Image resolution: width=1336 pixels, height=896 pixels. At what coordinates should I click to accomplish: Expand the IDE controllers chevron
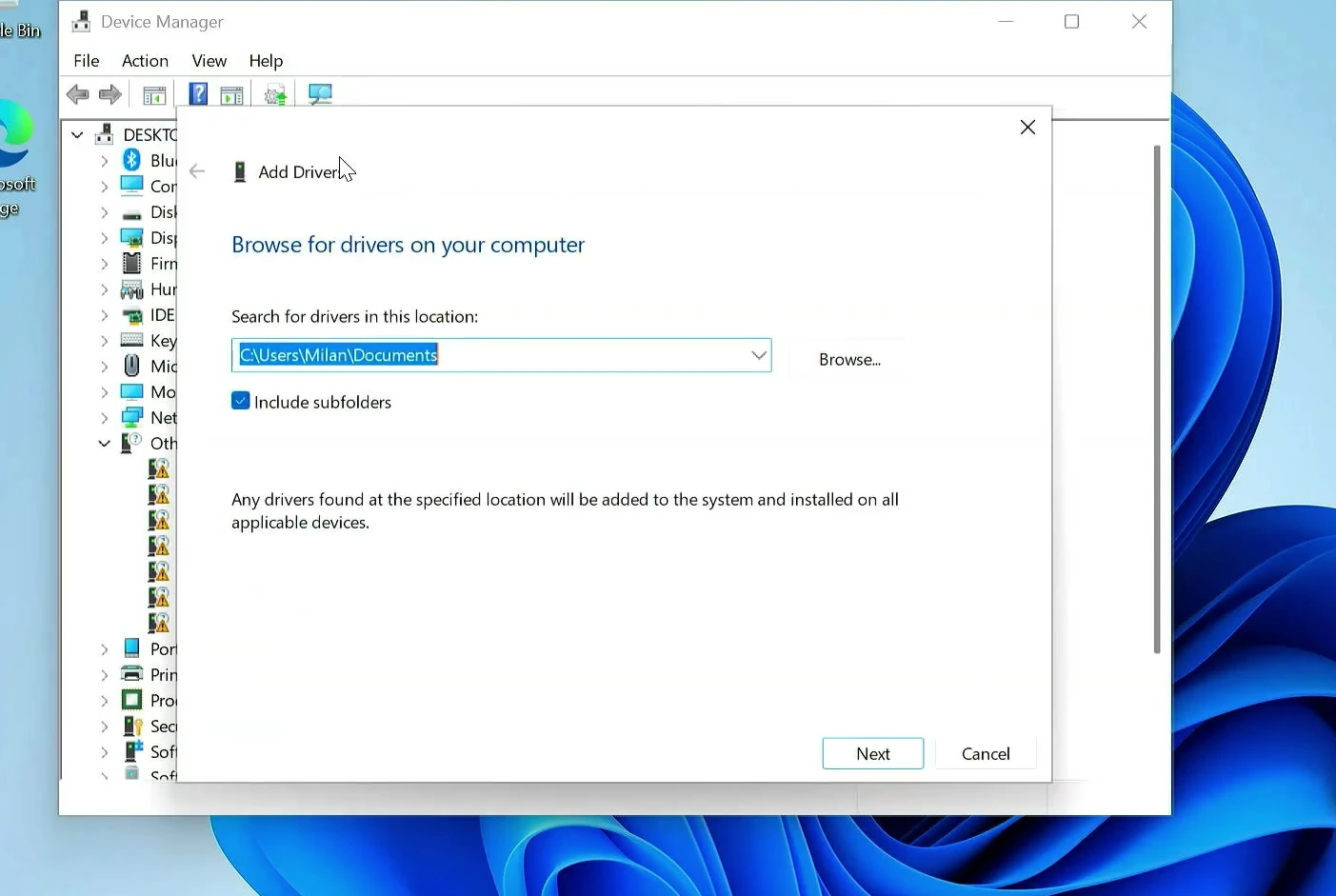[104, 315]
